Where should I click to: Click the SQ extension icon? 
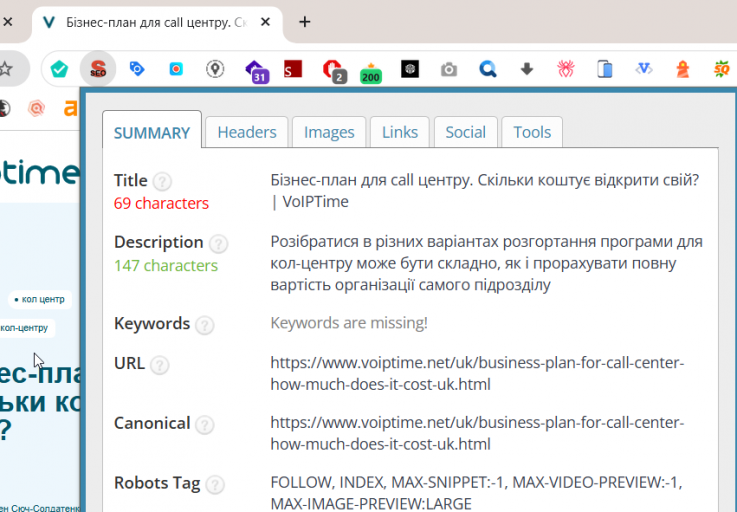(722, 69)
